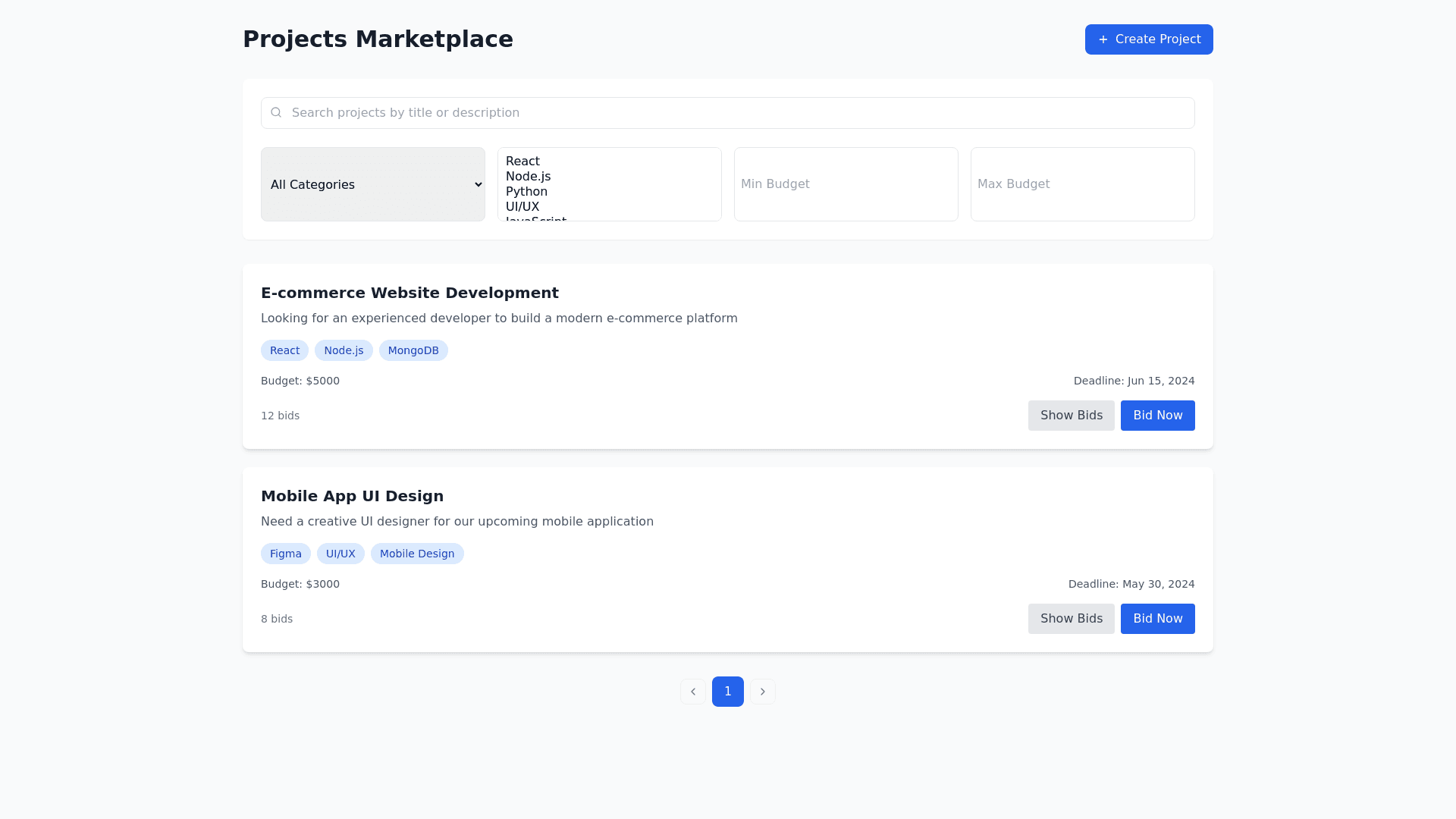Screen dimensions: 1456x819
Task: Click the Figma skill tag
Action: pos(286,554)
